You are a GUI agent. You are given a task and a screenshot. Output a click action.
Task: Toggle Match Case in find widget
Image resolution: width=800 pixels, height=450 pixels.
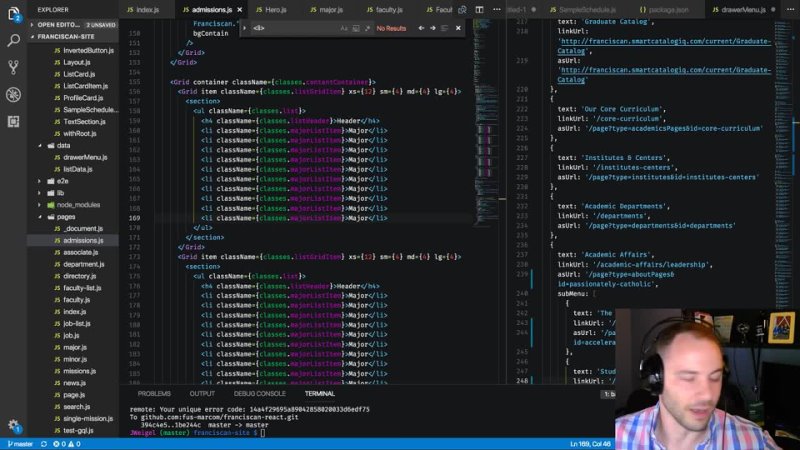(x=344, y=28)
